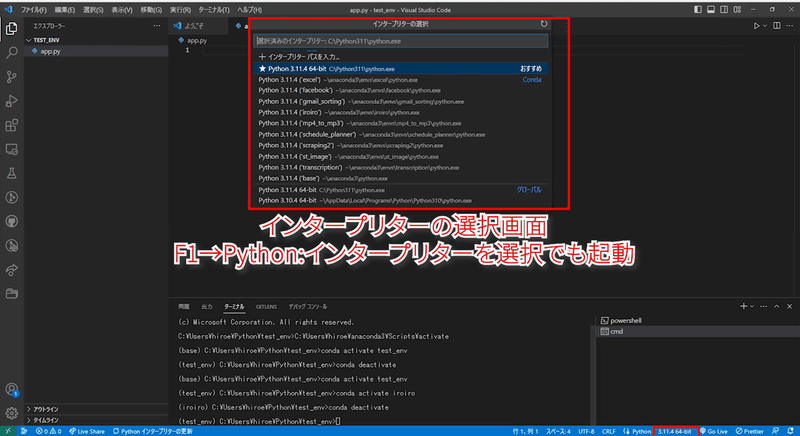
Task: Select the cmd terminal in list
Action: pos(696,331)
